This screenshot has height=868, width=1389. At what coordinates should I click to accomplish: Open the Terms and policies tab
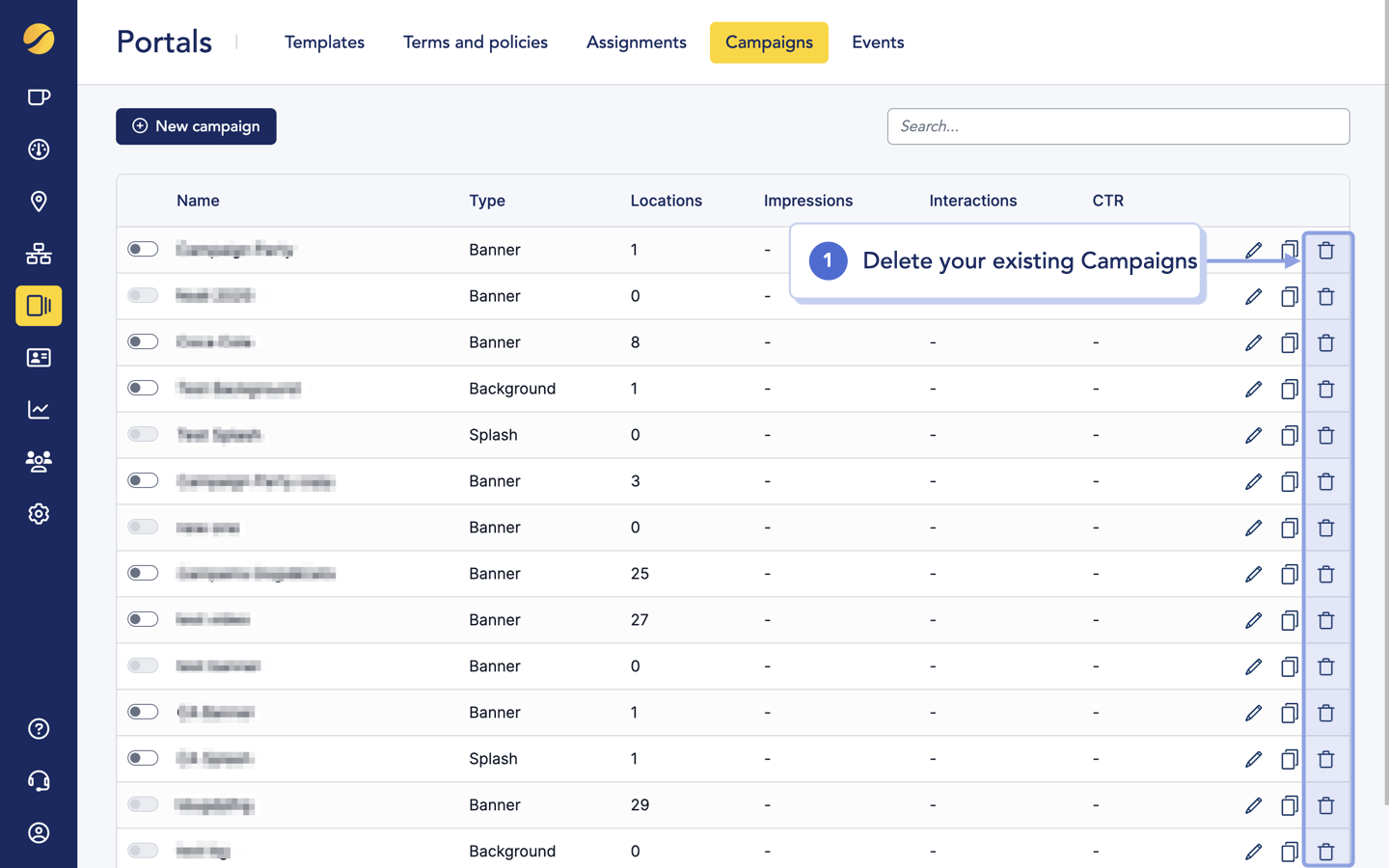[x=476, y=42]
